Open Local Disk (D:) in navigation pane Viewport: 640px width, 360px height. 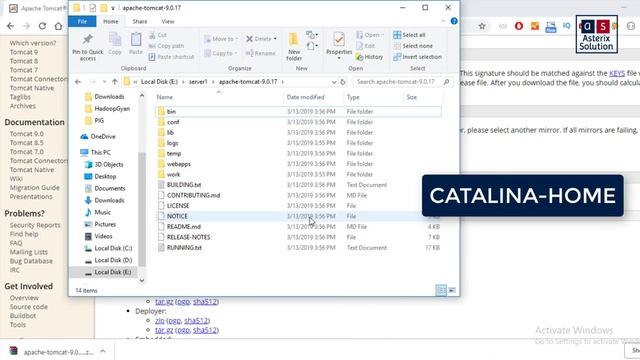(108, 260)
